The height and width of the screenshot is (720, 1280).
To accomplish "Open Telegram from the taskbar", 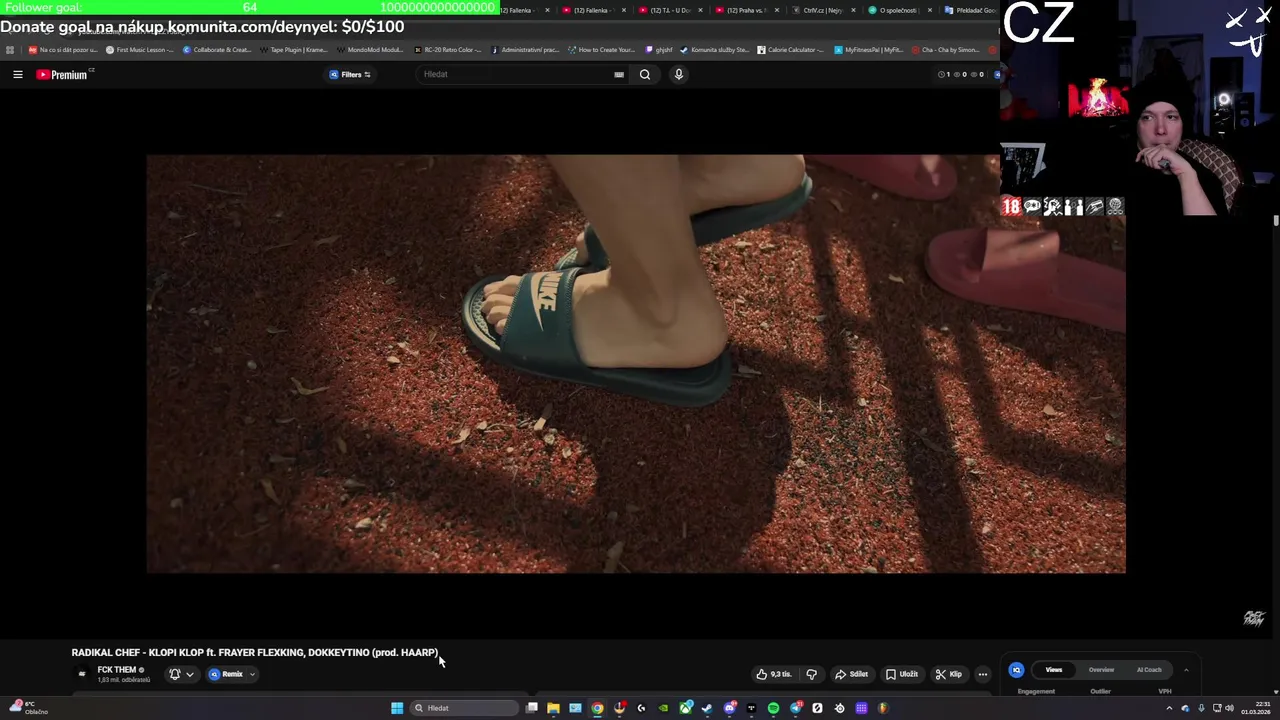I will pyautogui.click(x=796, y=708).
